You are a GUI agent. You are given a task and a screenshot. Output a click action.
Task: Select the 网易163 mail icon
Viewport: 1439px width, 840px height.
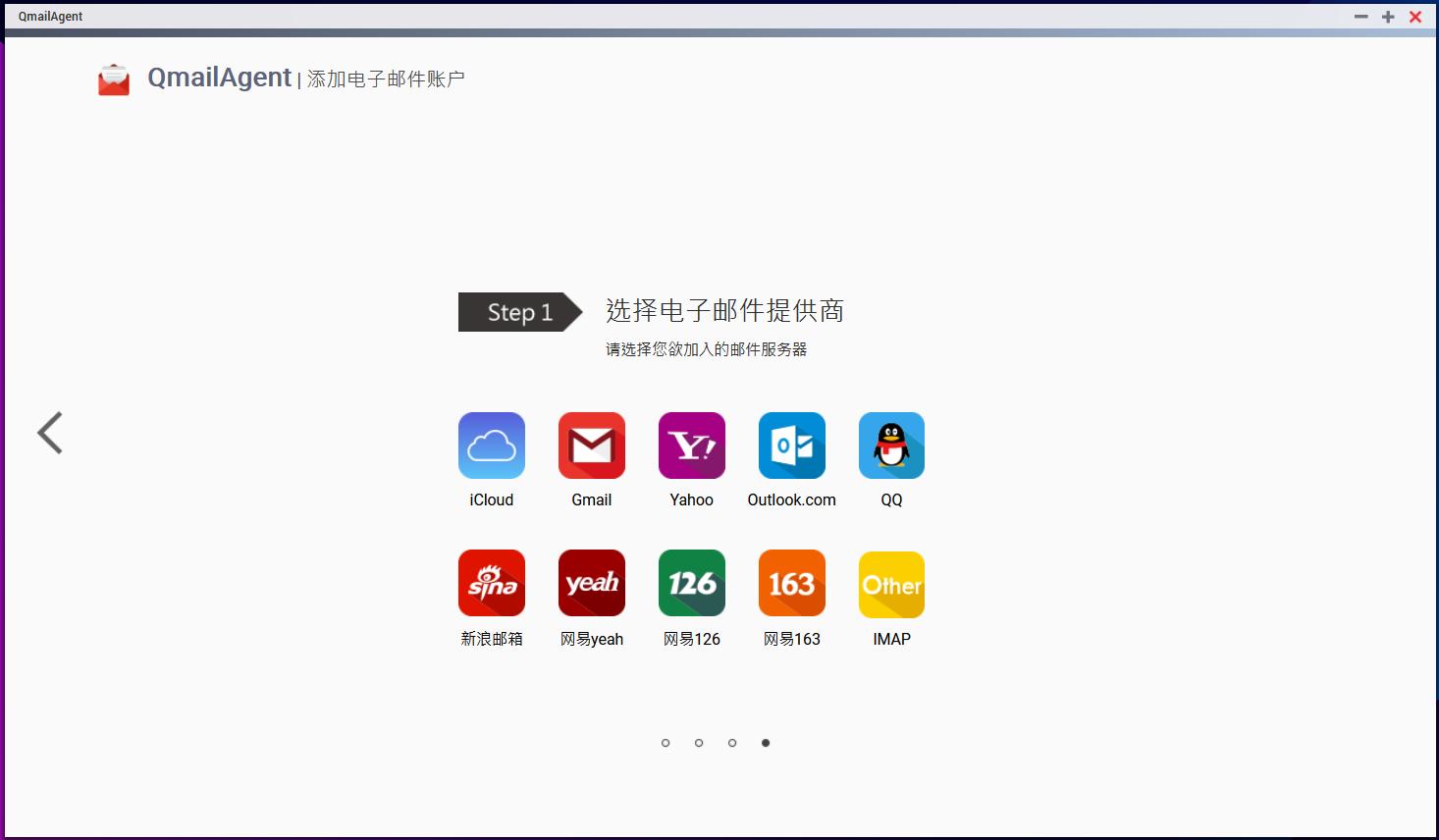click(x=791, y=584)
